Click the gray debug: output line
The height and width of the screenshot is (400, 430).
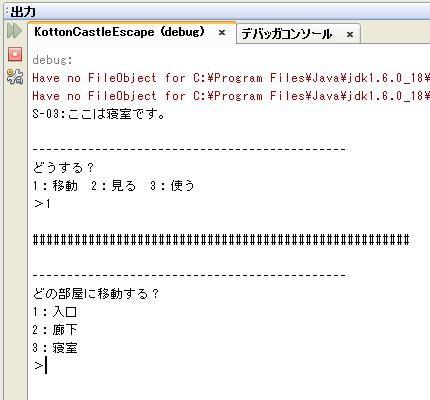click(x=52, y=60)
